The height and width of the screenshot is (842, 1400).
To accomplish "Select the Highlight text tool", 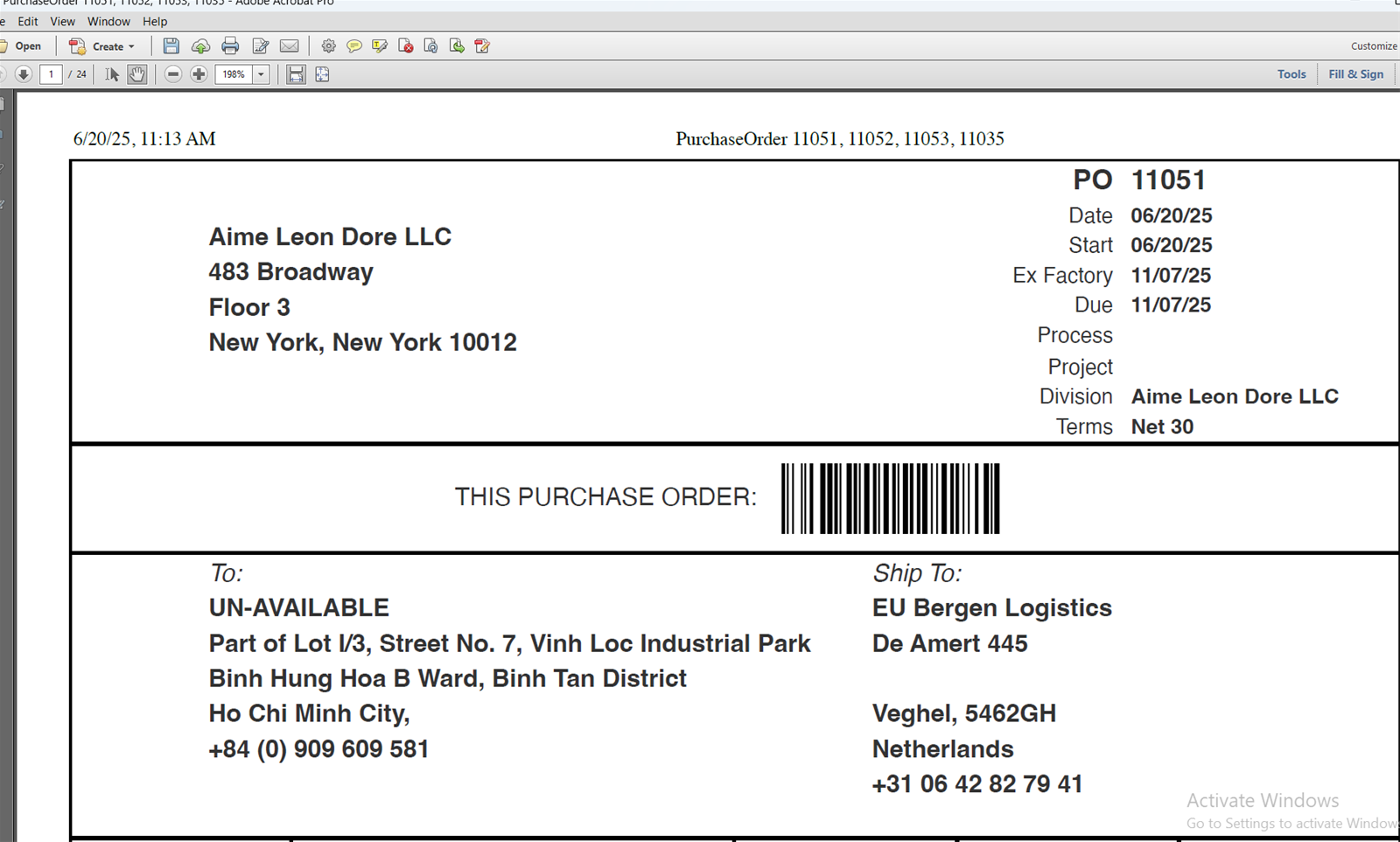I will point(380,46).
